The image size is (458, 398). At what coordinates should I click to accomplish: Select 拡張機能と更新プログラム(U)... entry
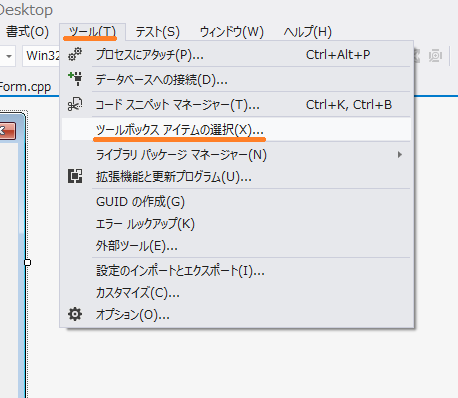pos(236,177)
